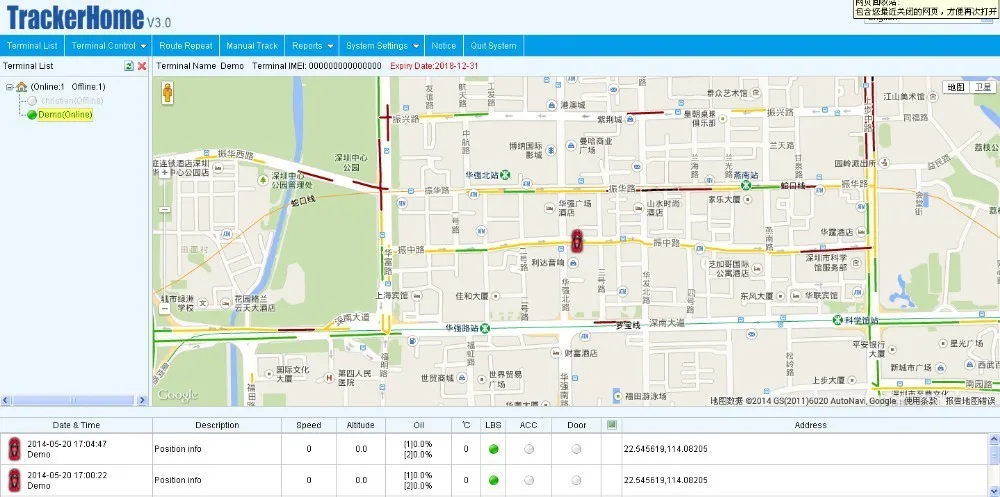Click right scroll arrow of Terminal List panel
1000x497 pixels.
point(142,400)
